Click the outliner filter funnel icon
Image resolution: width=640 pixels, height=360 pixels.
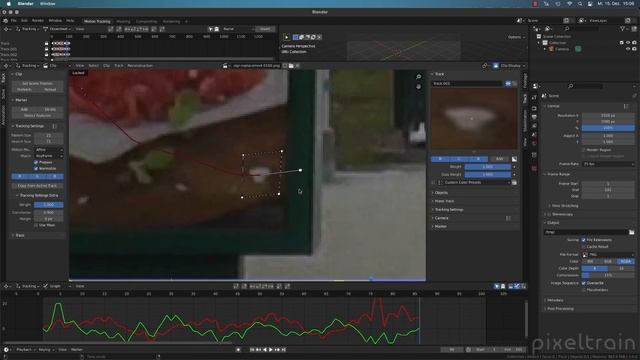[x=622, y=29]
